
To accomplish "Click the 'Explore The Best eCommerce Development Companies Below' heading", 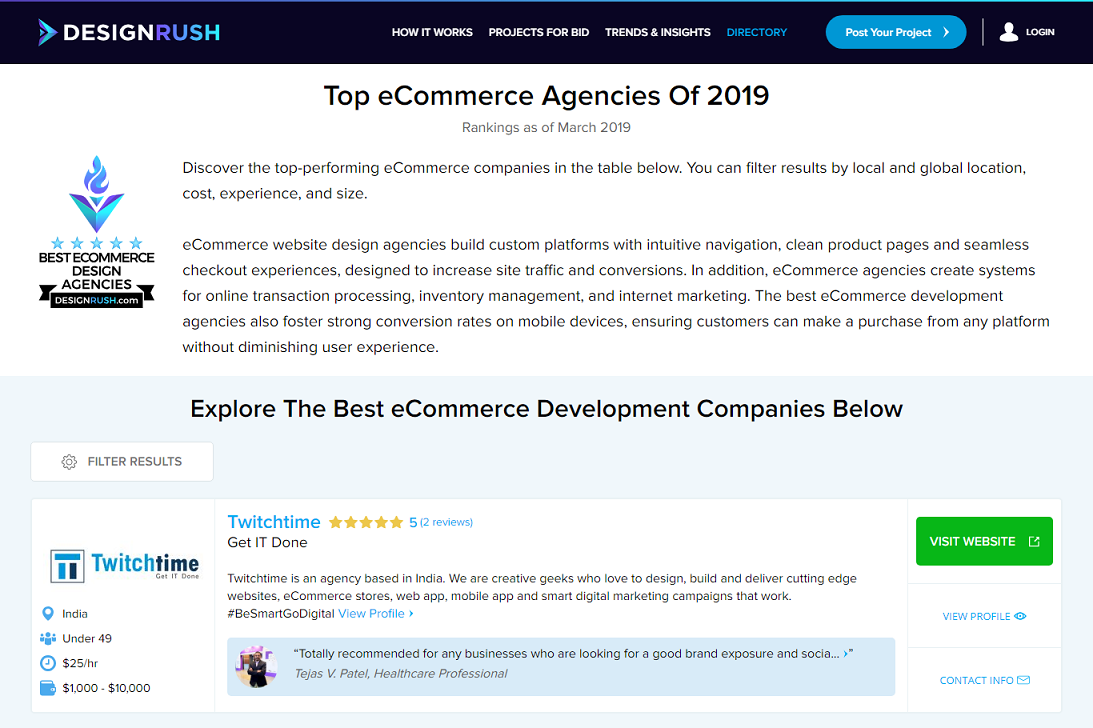I will (546, 409).
